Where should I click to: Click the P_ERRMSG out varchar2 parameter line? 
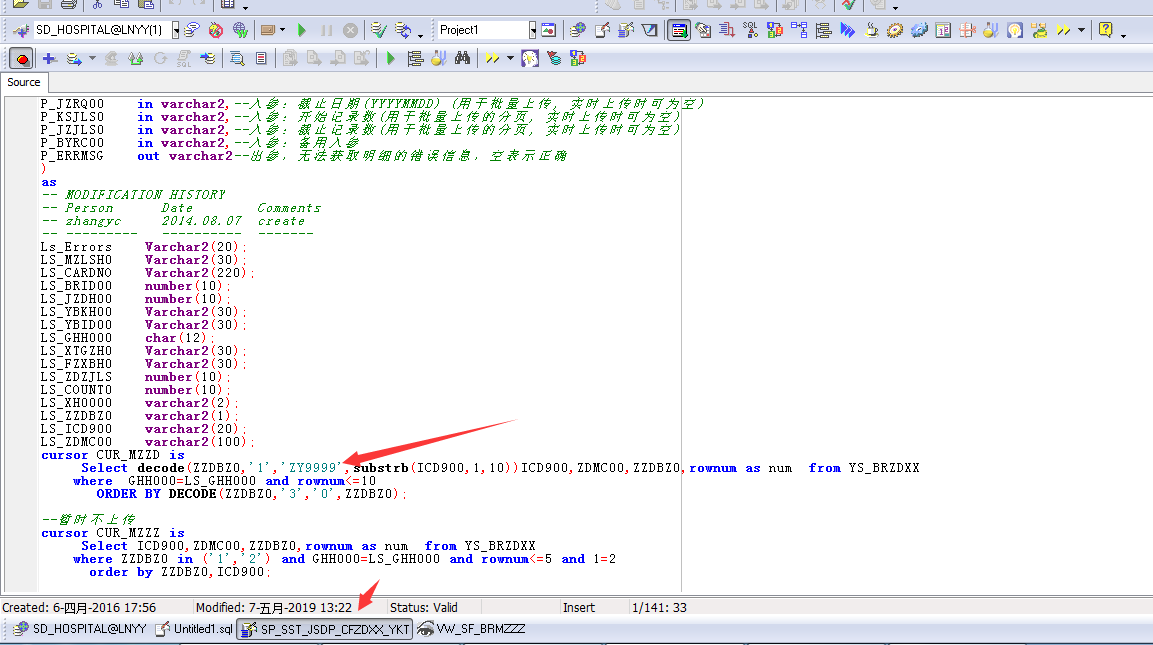coord(303,156)
